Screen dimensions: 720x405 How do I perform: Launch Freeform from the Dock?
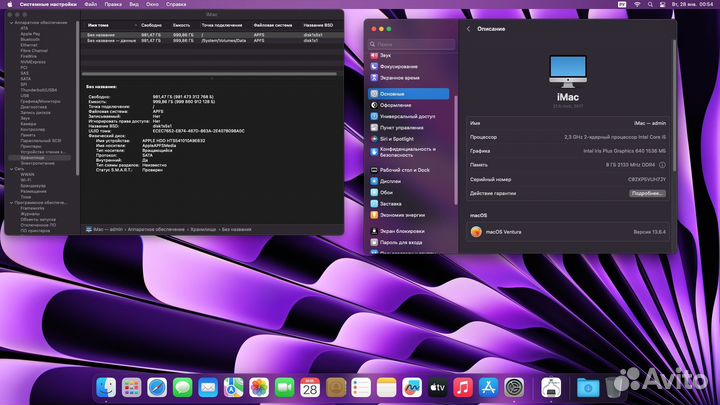[412, 388]
